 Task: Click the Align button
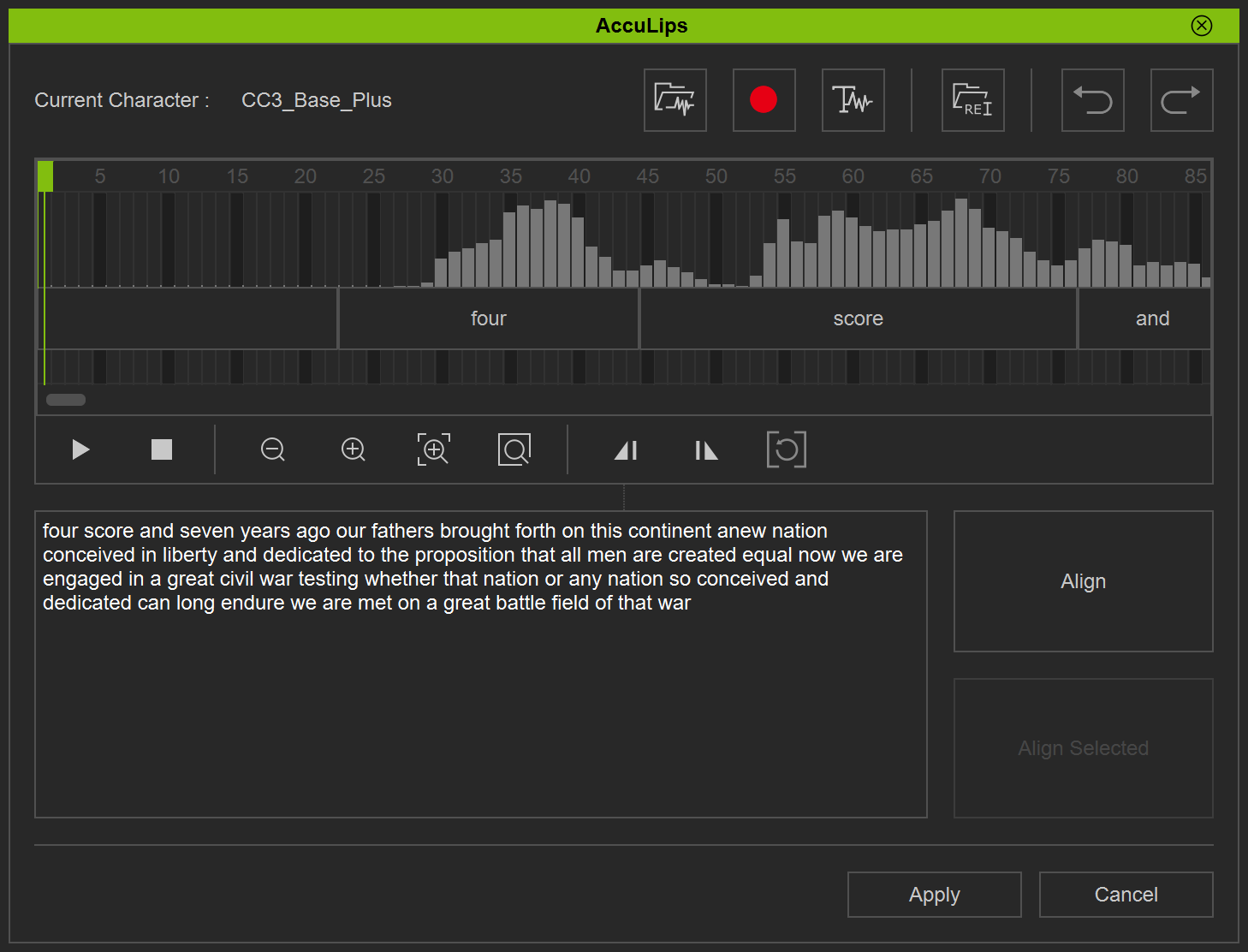pos(1084,581)
